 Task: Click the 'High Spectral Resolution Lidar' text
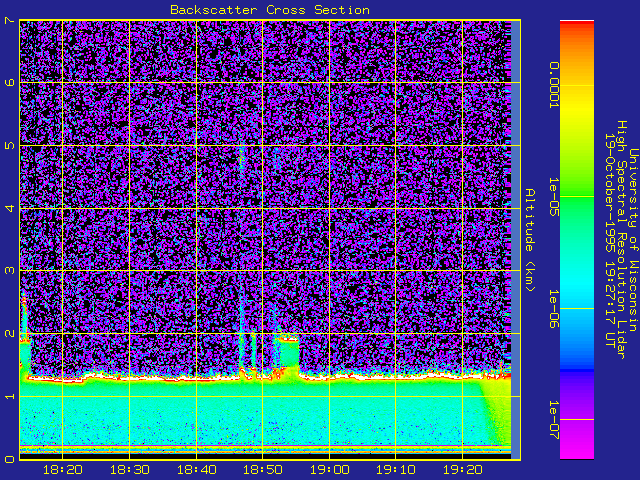pyautogui.click(x=621, y=240)
